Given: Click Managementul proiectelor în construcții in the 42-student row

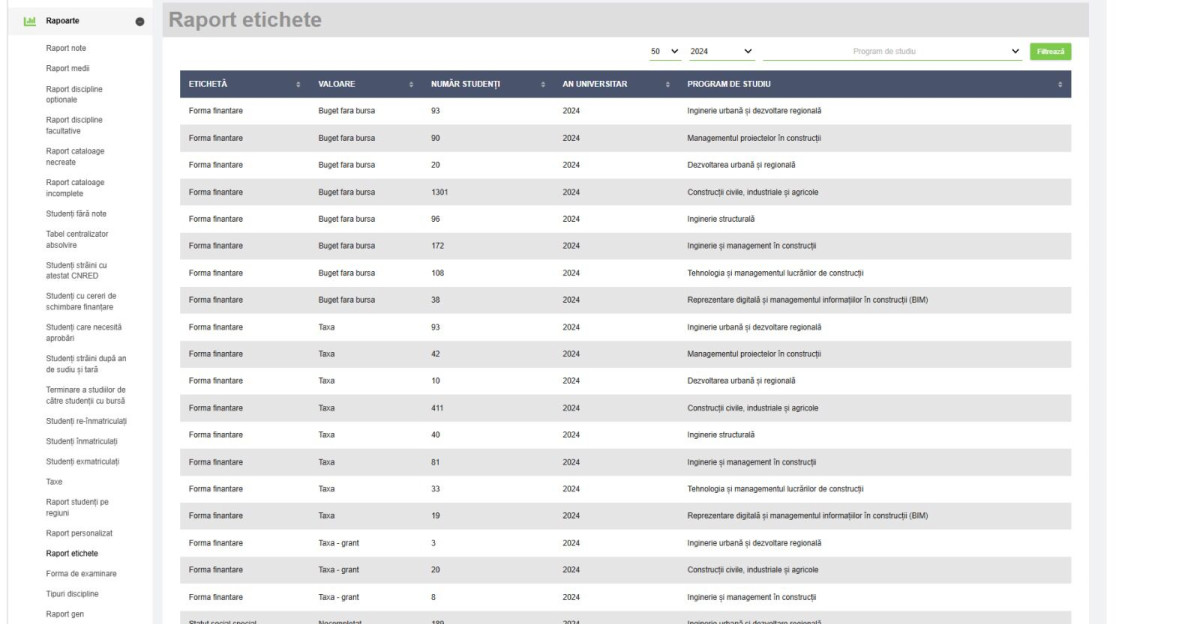Looking at the screenshot, I should click(x=754, y=354).
